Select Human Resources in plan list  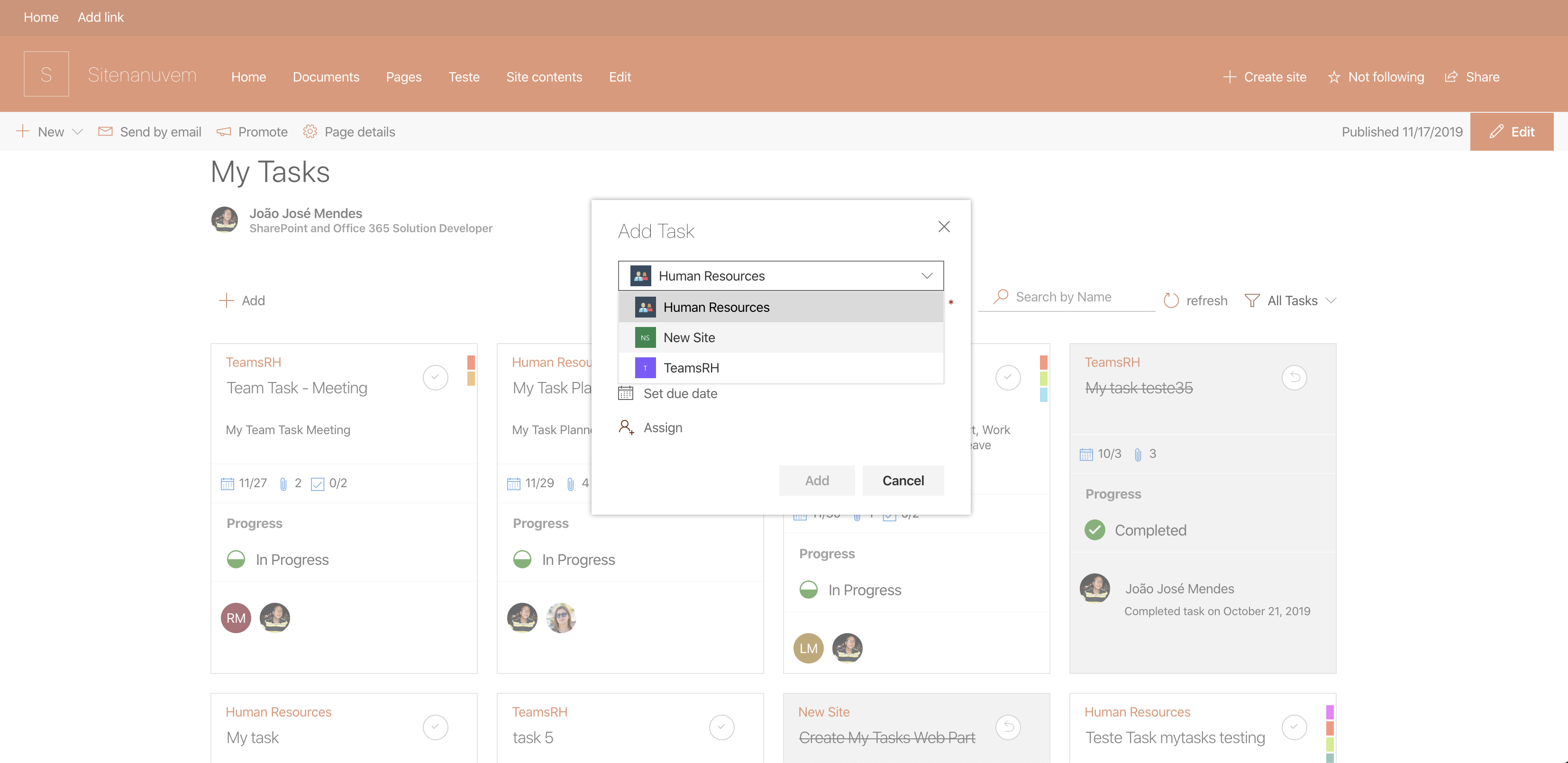(781, 307)
